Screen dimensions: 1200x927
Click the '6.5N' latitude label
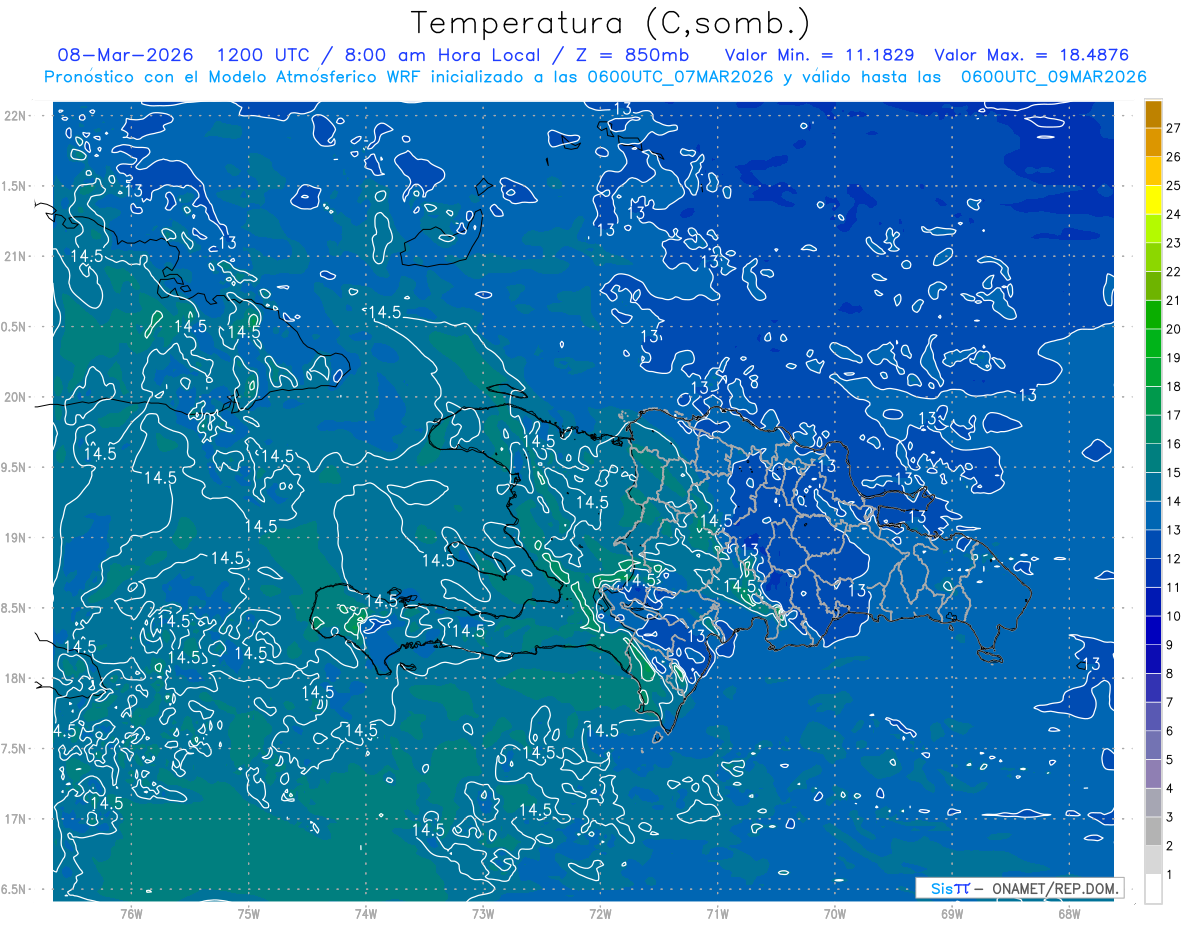click(16, 889)
